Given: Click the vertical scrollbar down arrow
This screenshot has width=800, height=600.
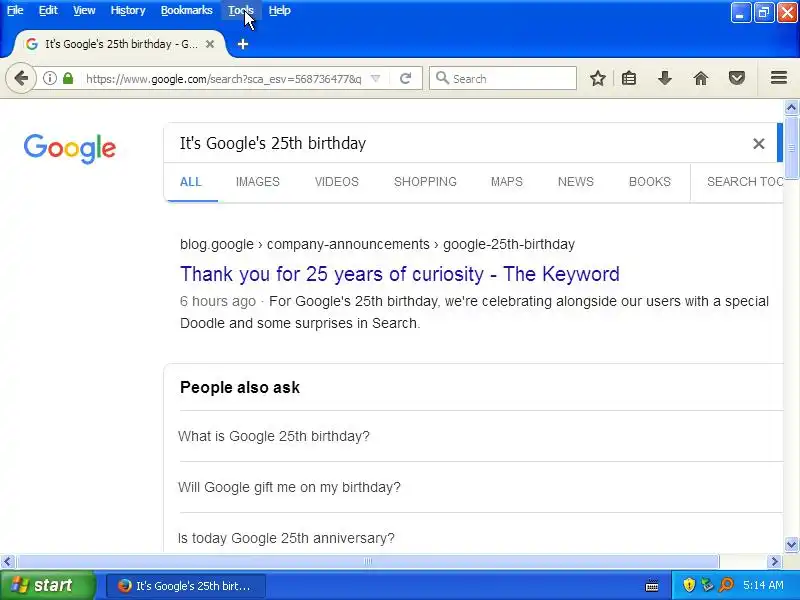Looking at the screenshot, I should pos(791,544).
